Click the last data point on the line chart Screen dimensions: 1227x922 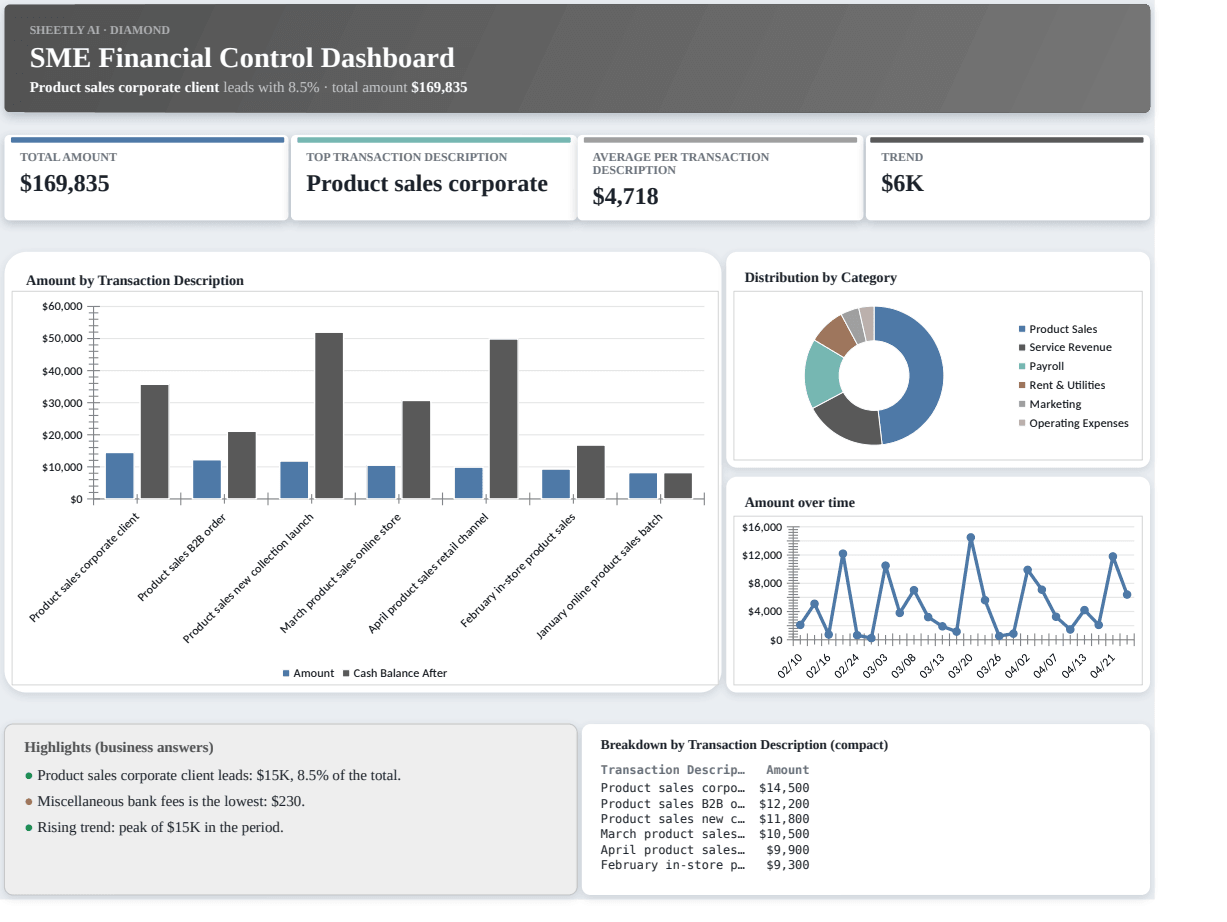1127,595
